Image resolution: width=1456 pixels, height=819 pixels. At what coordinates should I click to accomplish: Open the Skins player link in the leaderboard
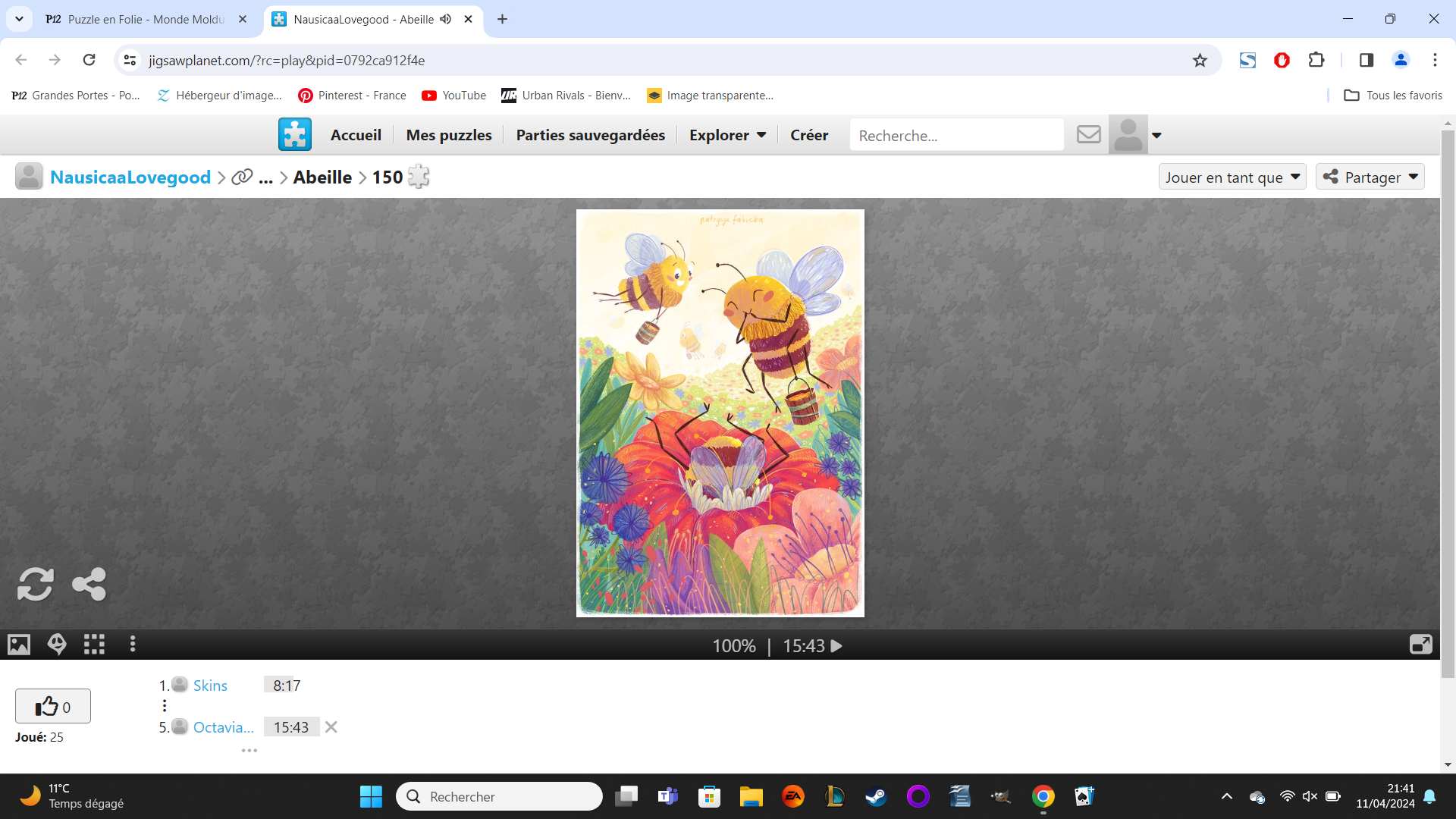[x=210, y=686]
